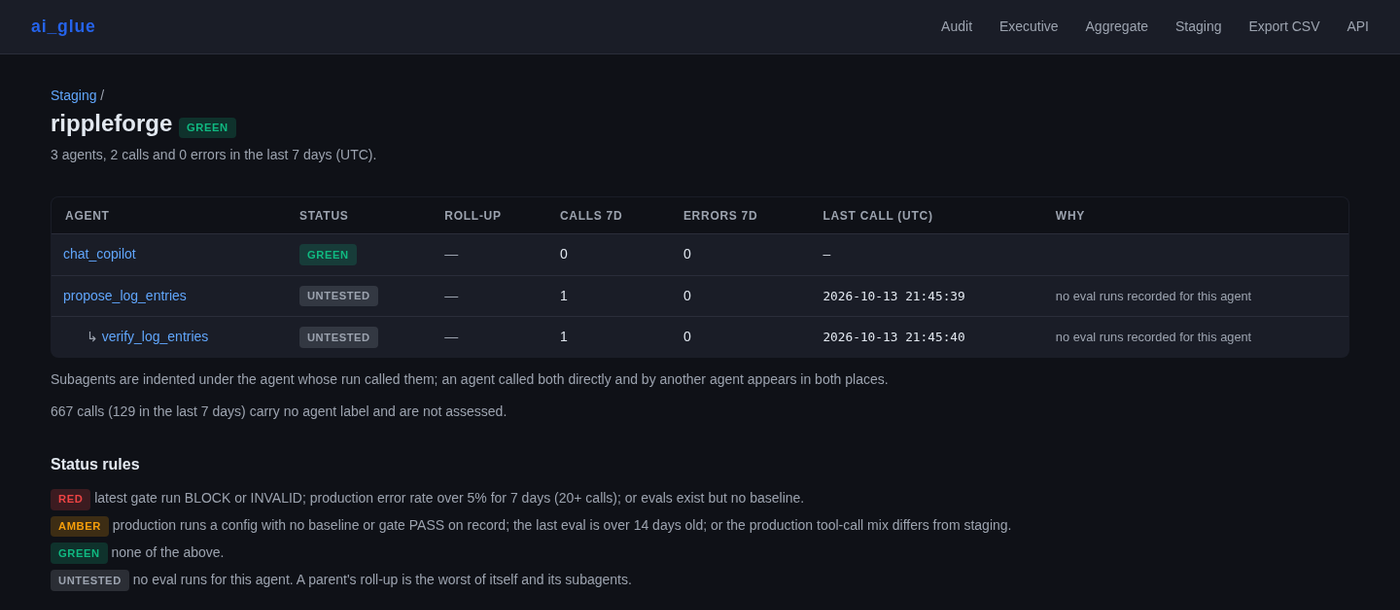Viewport: 1400px width, 610px height.
Task: Click the GREEN status of chat_copilot
Action: click(x=328, y=255)
